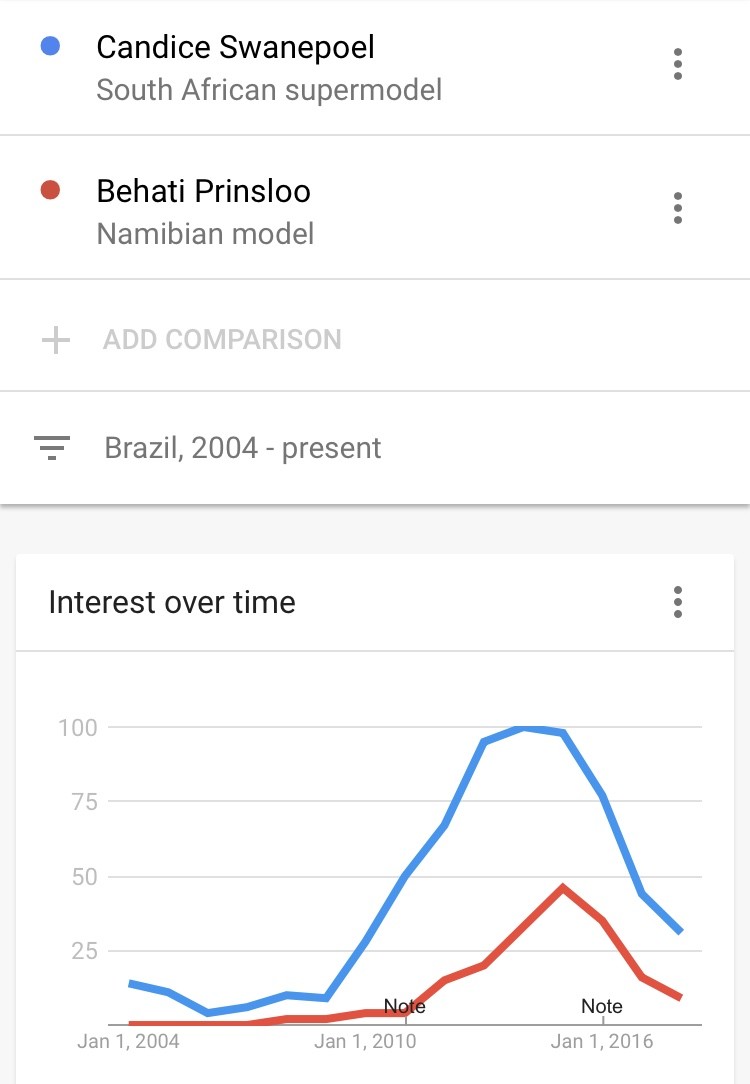This screenshot has height=1084, width=750.
Task: Open options menu for Behati Prinsloo
Action: point(677,208)
